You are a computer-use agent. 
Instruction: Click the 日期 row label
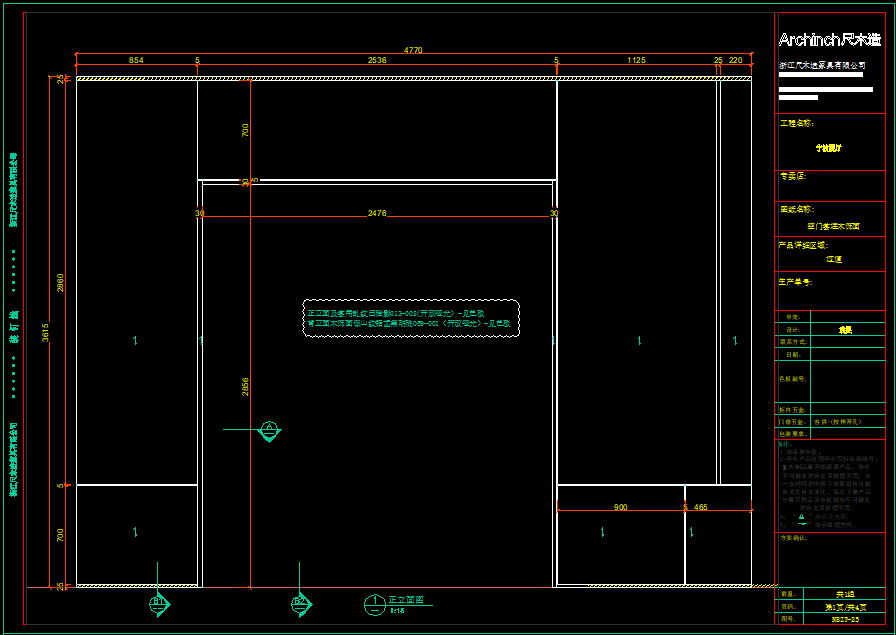pyautogui.click(x=793, y=354)
